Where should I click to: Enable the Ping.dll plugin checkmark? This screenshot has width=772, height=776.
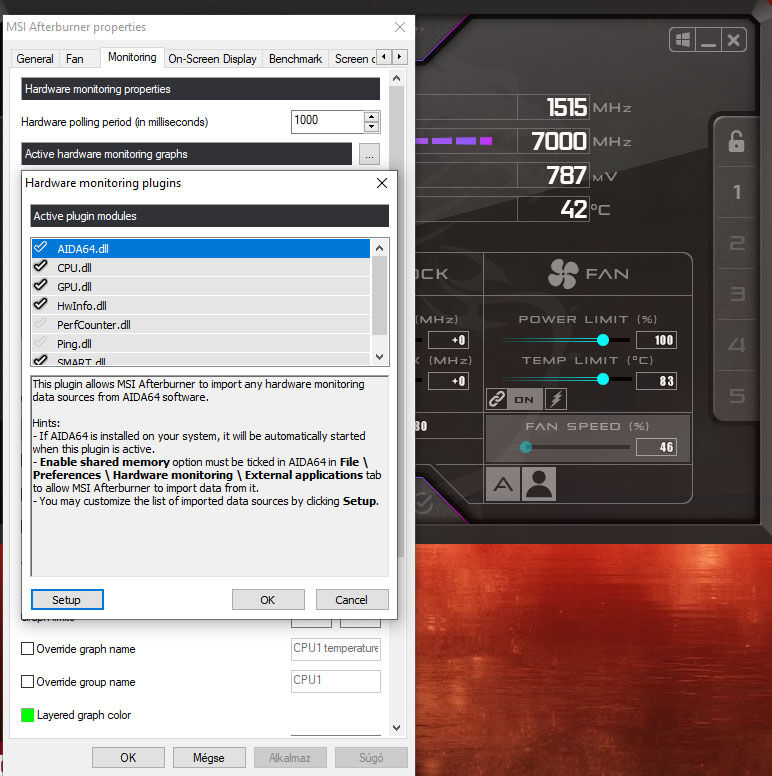tap(41, 342)
